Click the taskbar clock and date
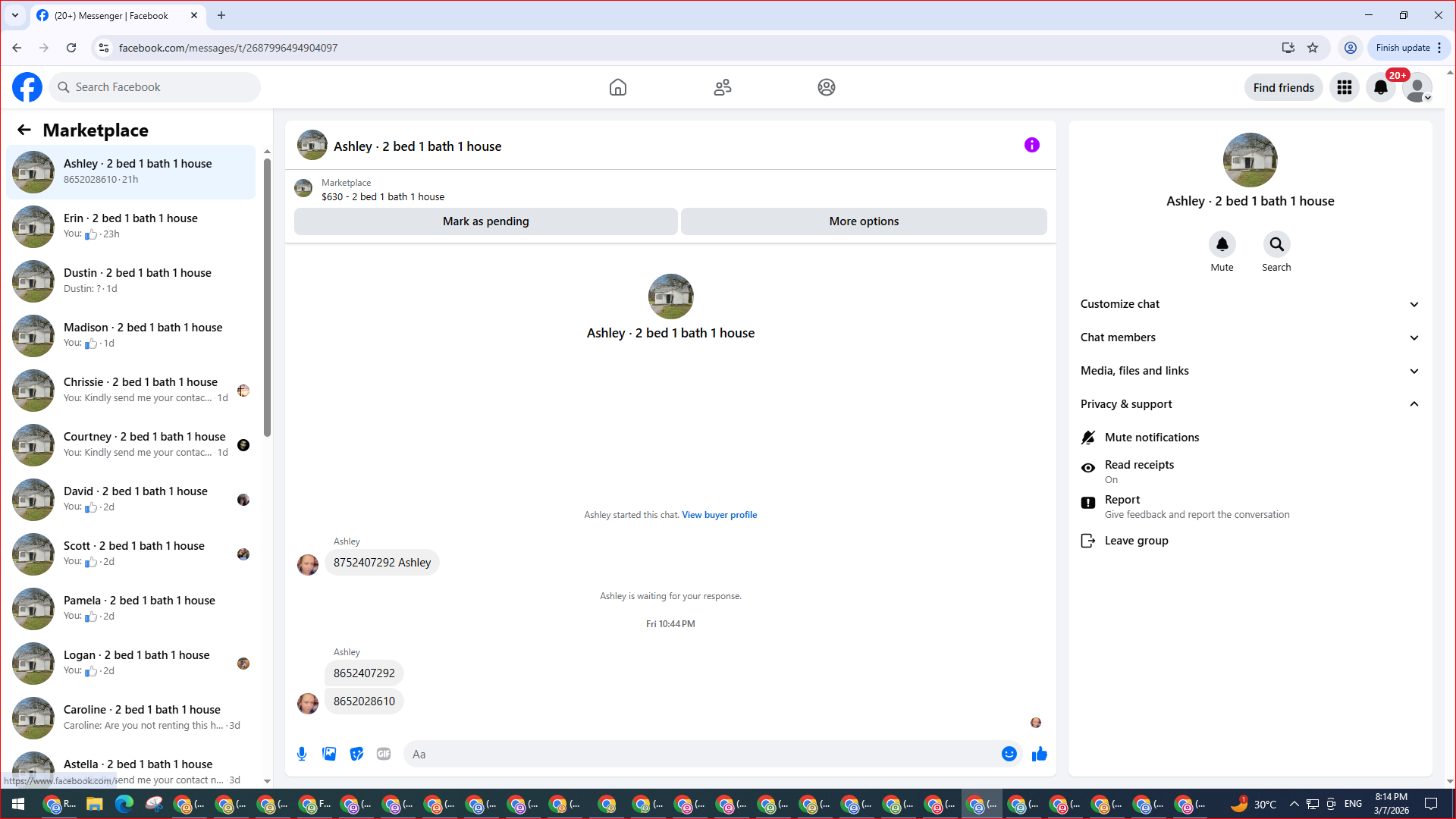1456x819 pixels. tap(1391, 804)
